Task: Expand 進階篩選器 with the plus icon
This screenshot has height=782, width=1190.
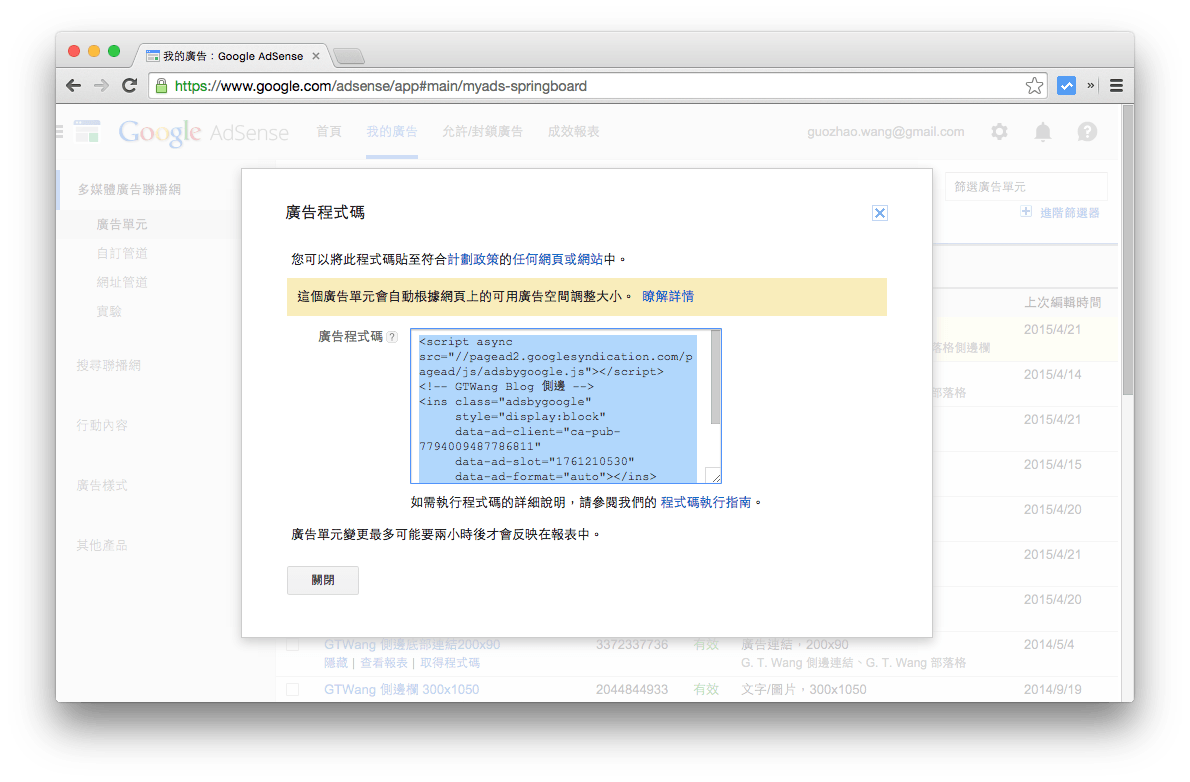Action: (x=1026, y=212)
